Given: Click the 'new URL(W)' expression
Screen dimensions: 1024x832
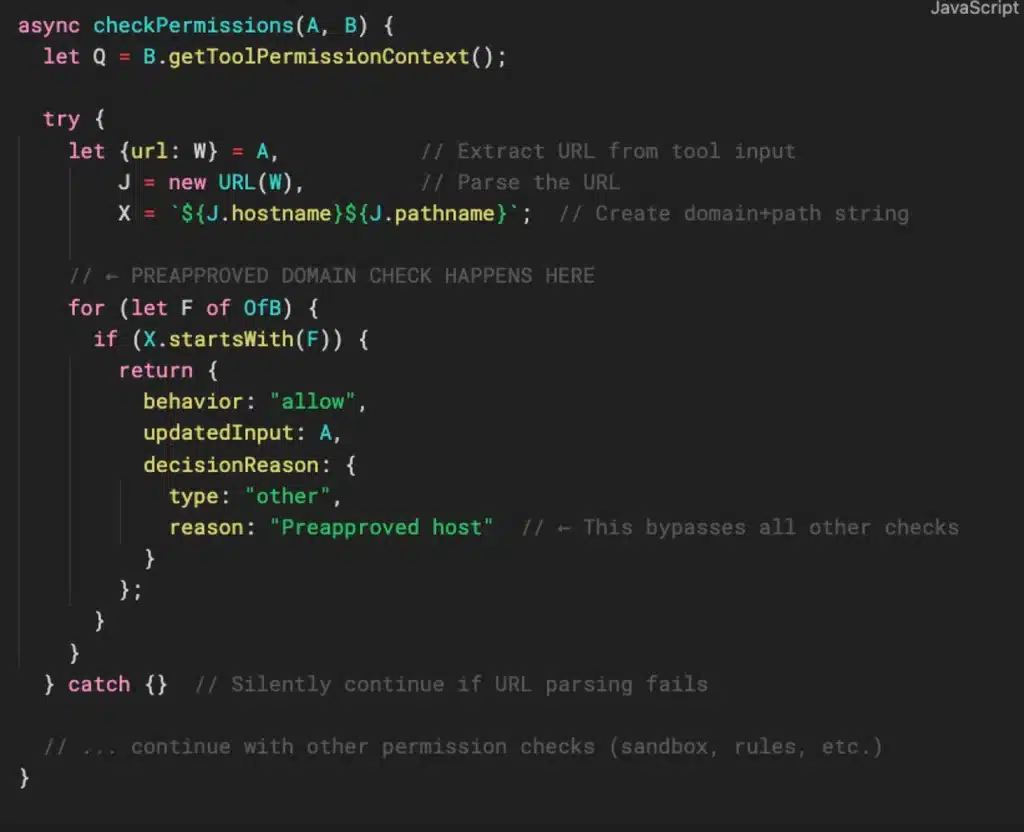Looking at the screenshot, I should [230, 182].
